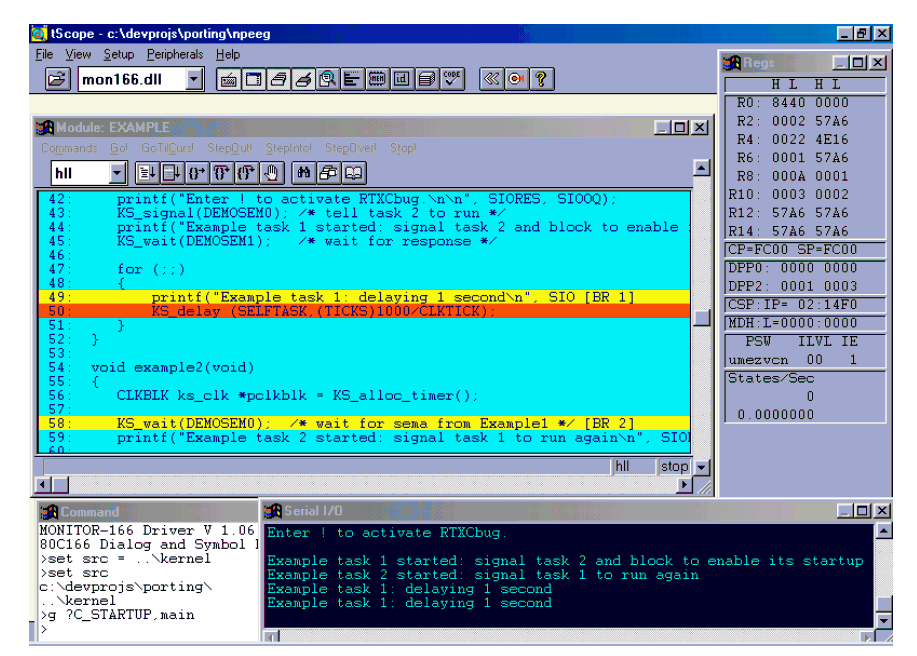Viewport: 917px width, 656px height.
Task: Click the magnifier inspect toolbar icon
Action: [x=328, y=79]
